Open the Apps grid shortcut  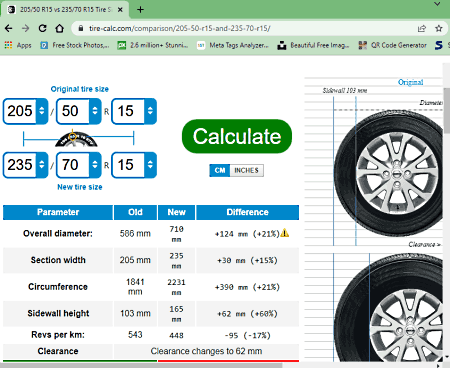coord(18,45)
